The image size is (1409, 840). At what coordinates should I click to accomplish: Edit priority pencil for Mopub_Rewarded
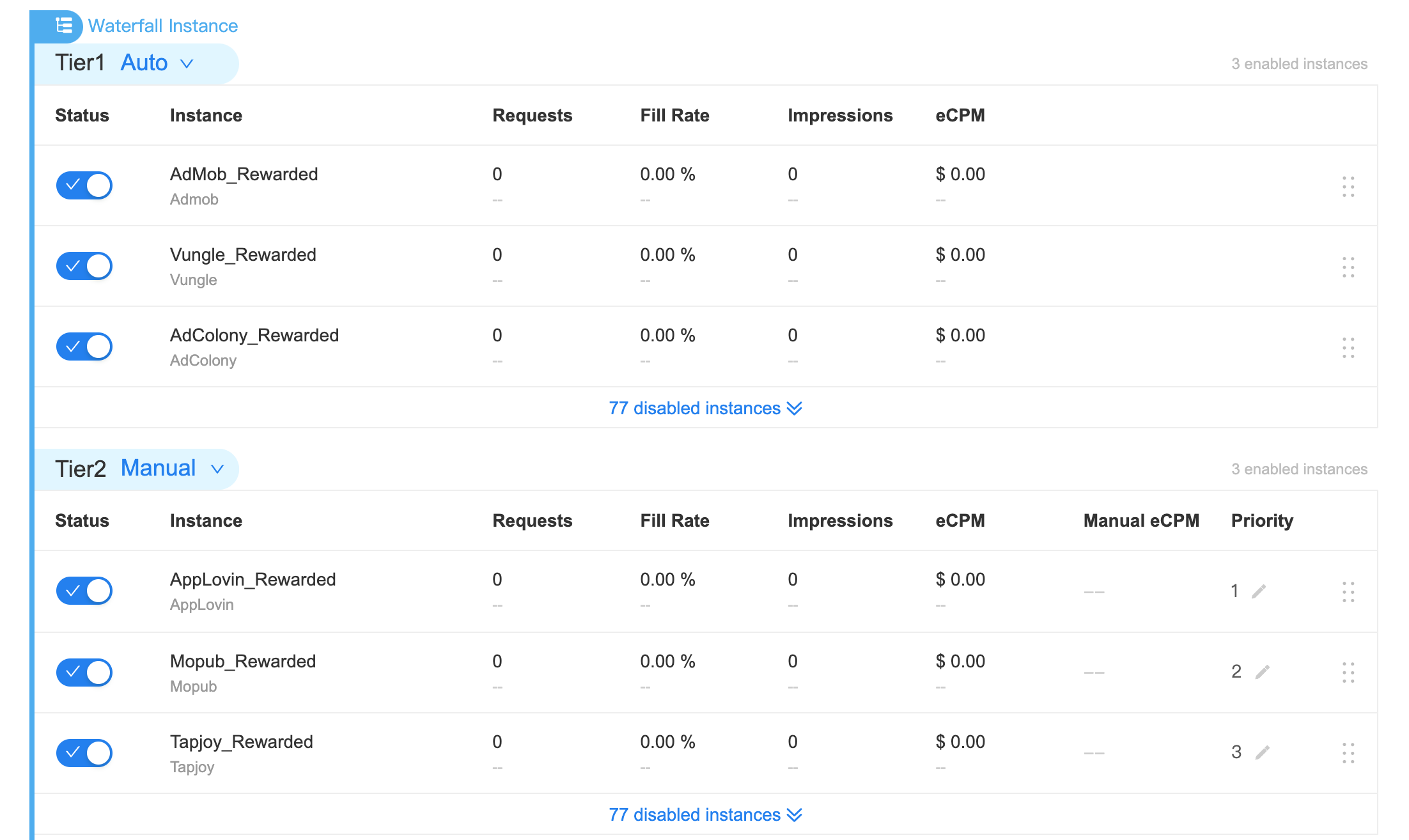click(1262, 672)
